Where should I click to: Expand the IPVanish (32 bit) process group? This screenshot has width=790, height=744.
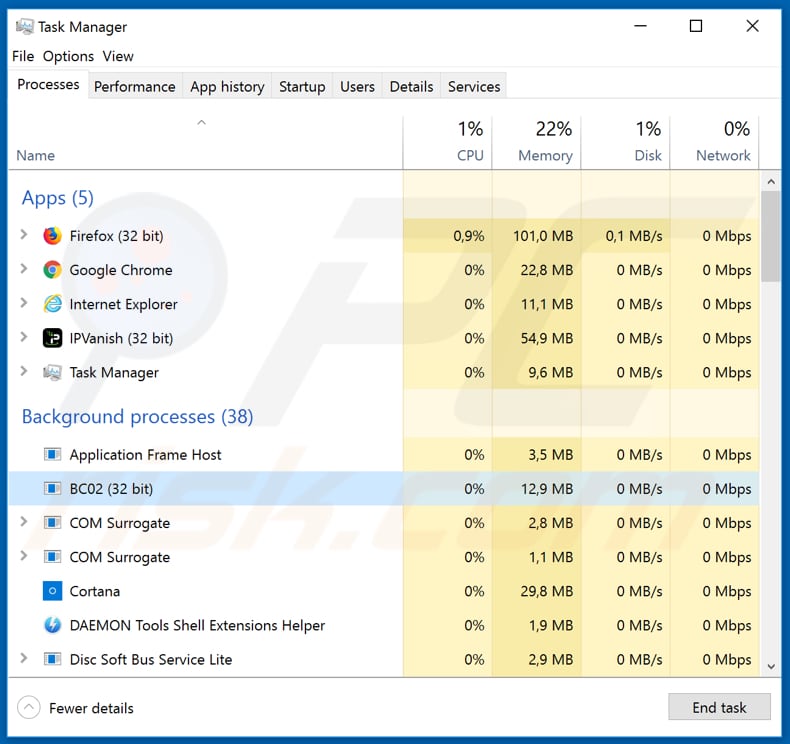point(24,336)
